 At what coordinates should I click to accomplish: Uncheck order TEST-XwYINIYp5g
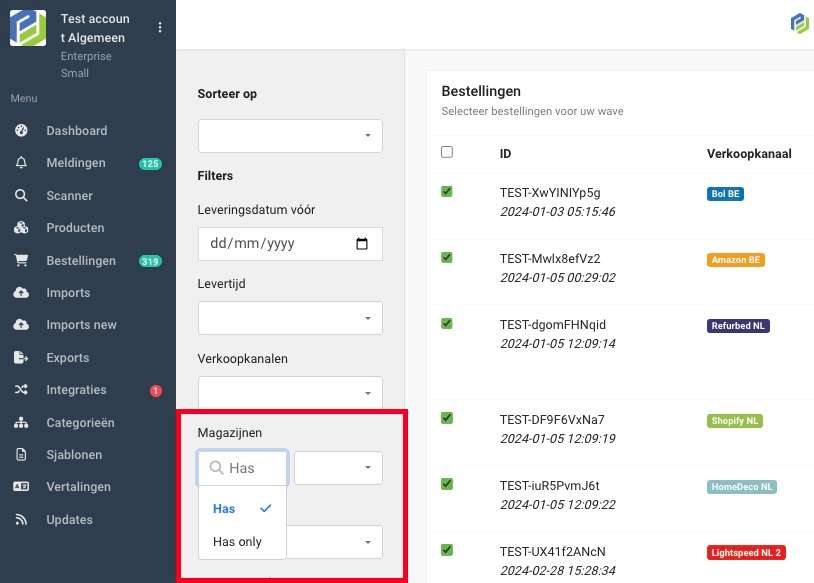click(447, 192)
